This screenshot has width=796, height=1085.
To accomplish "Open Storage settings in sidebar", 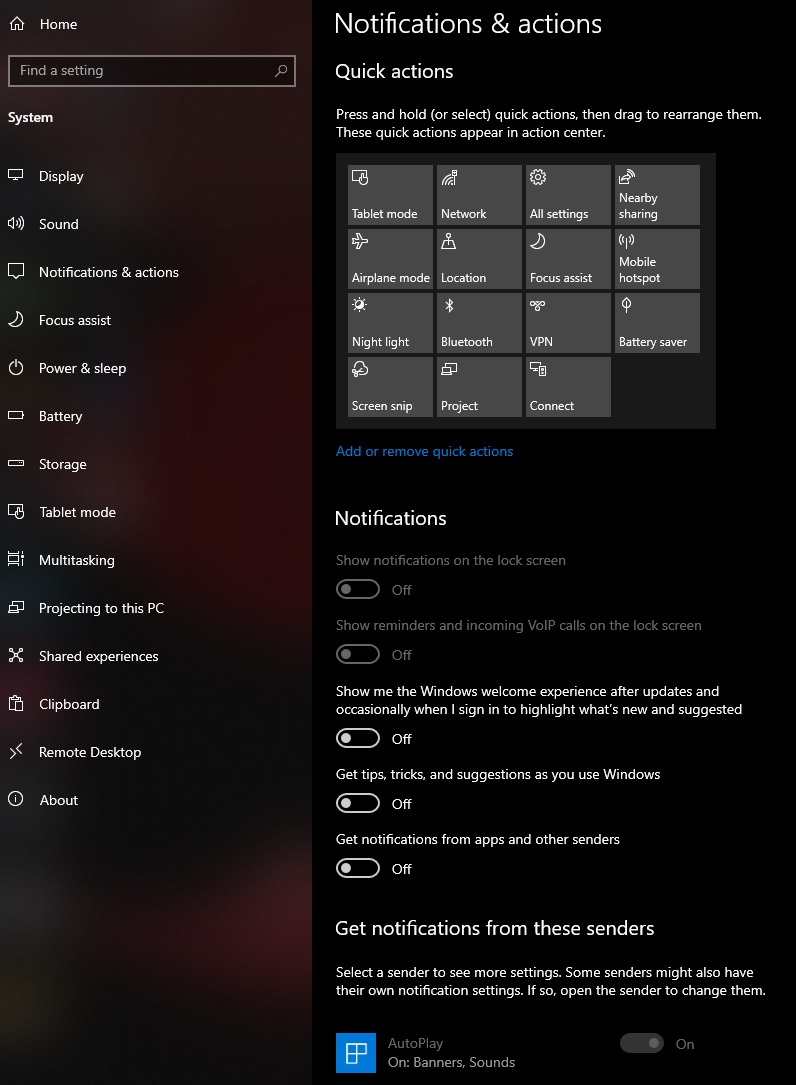I will (x=156, y=464).
